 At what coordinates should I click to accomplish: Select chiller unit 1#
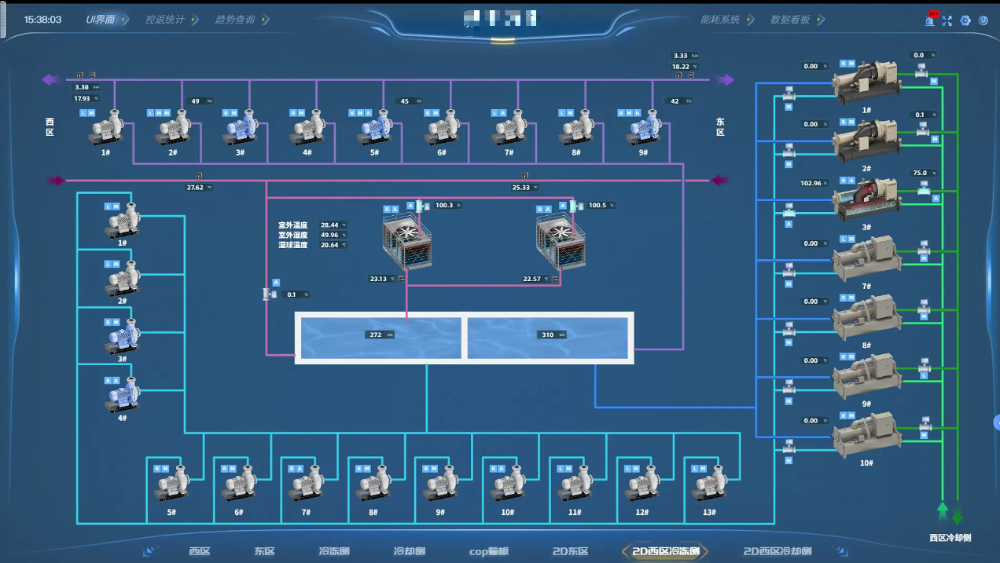(867, 83)
